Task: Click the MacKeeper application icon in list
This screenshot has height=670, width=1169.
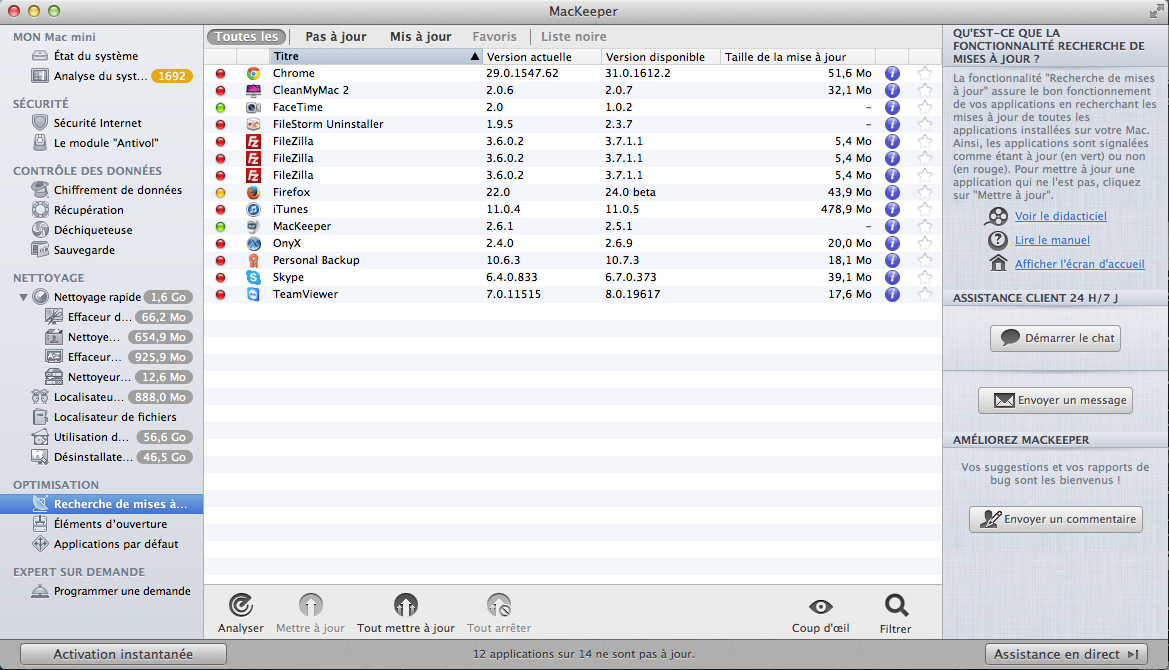Action: pos(253,227)
